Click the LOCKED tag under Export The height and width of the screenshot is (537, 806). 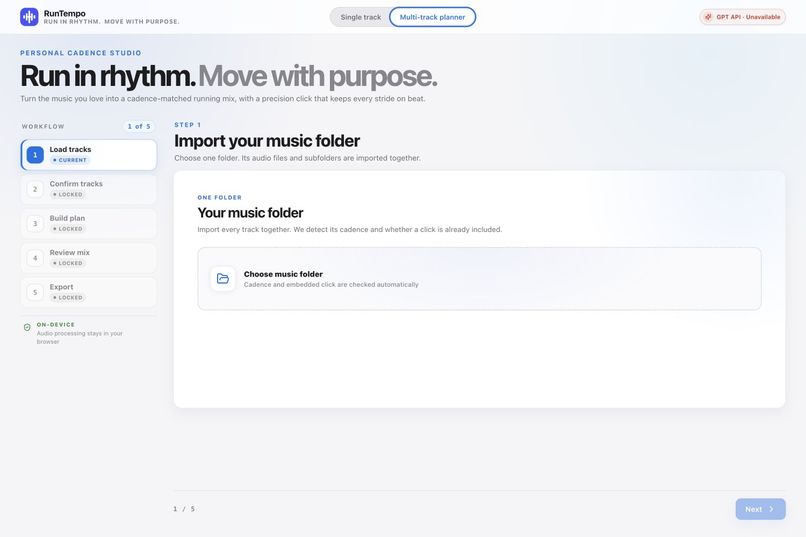[67, 298]
